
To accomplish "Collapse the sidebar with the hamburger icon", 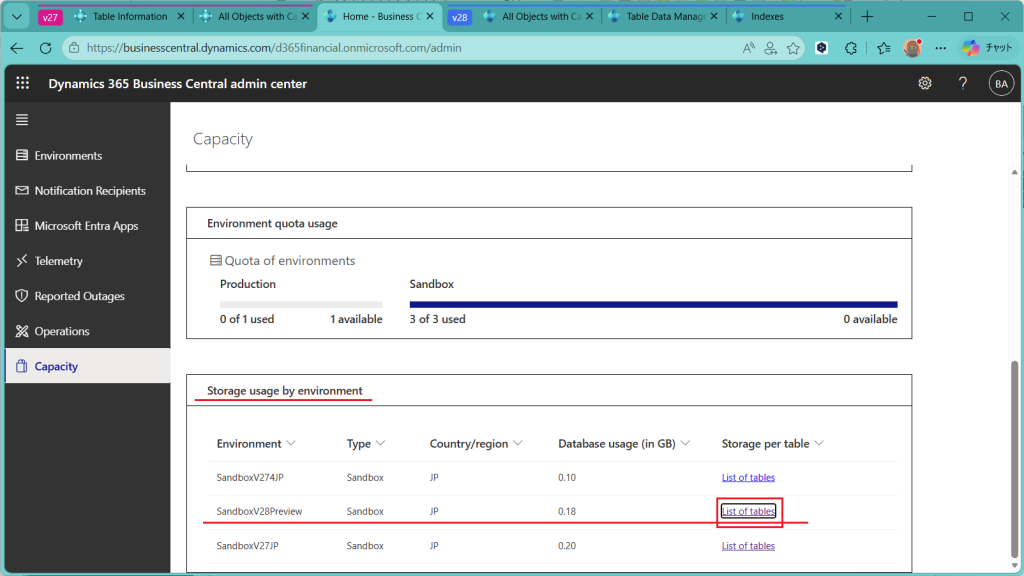I will [x=22, y=120].
